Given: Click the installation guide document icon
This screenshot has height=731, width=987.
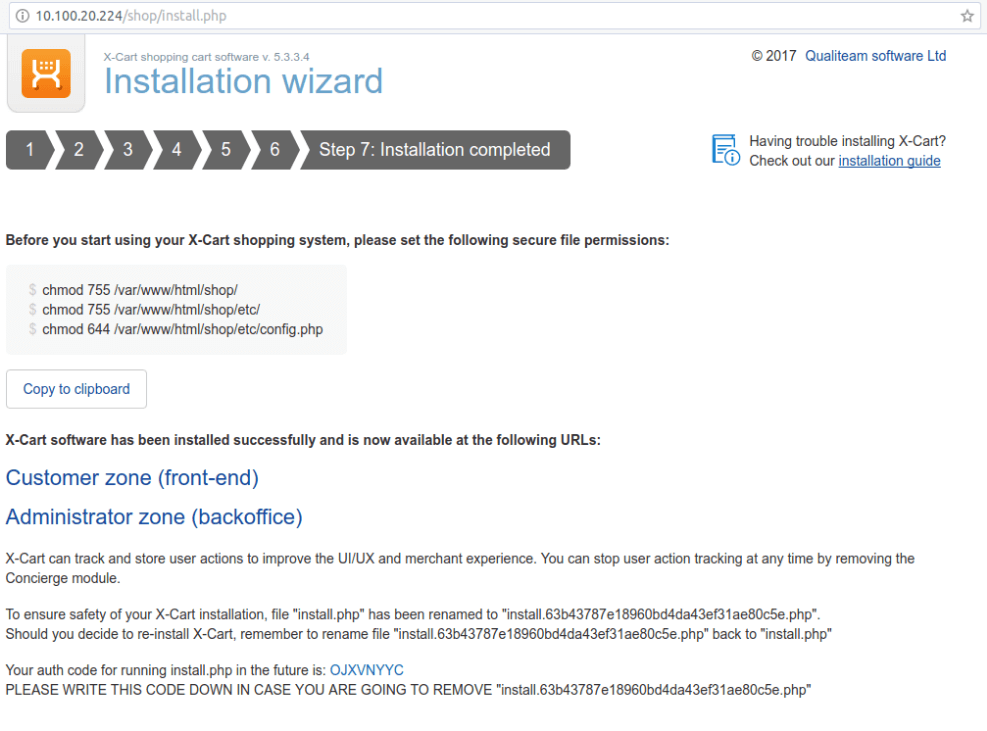Looking at the screenshot, I should point(725,150).
